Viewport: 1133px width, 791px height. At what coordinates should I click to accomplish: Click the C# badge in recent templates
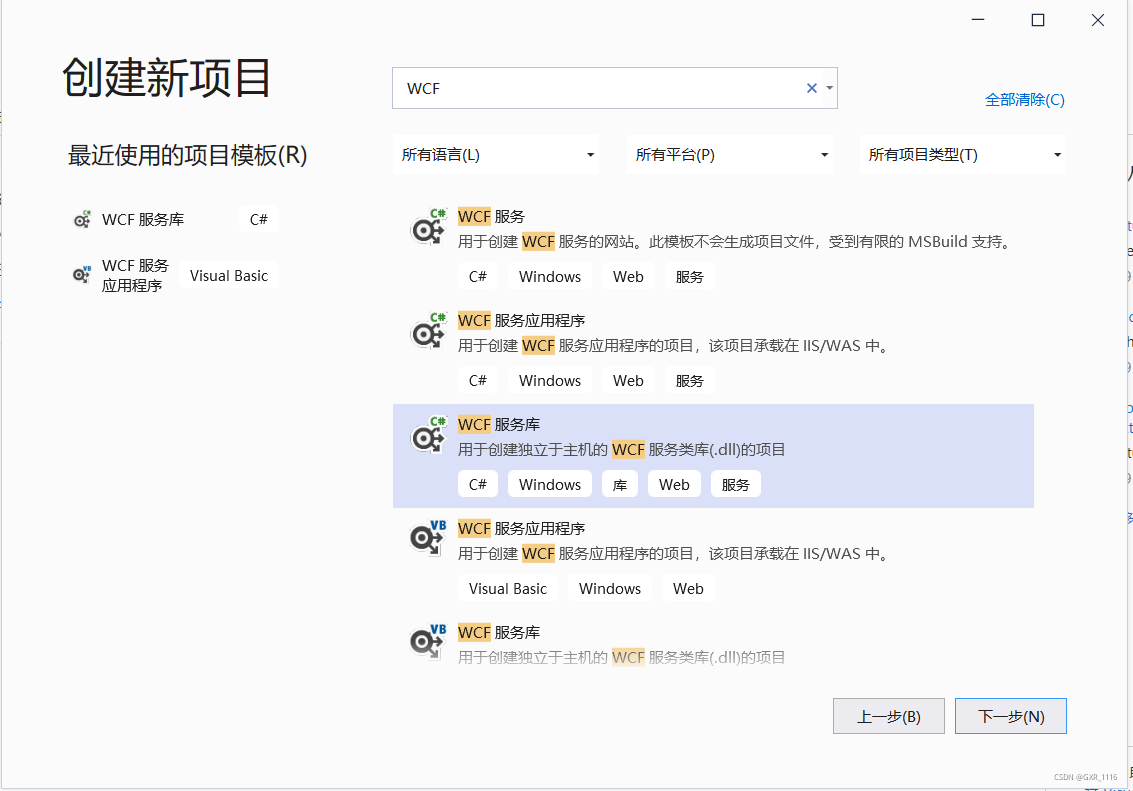(x=259, y=219)
